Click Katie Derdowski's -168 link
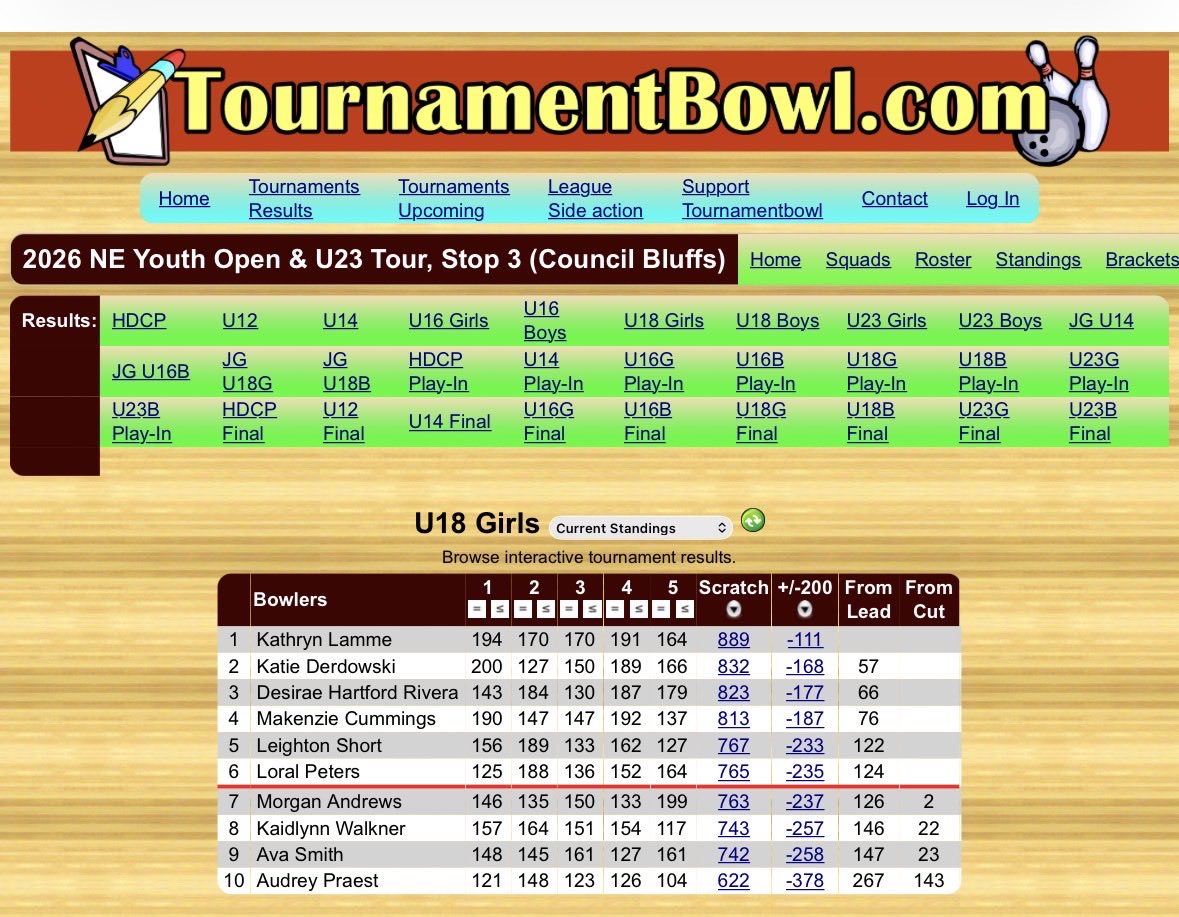Screen dimensions: 1179x917 click(x=805, y=667)
